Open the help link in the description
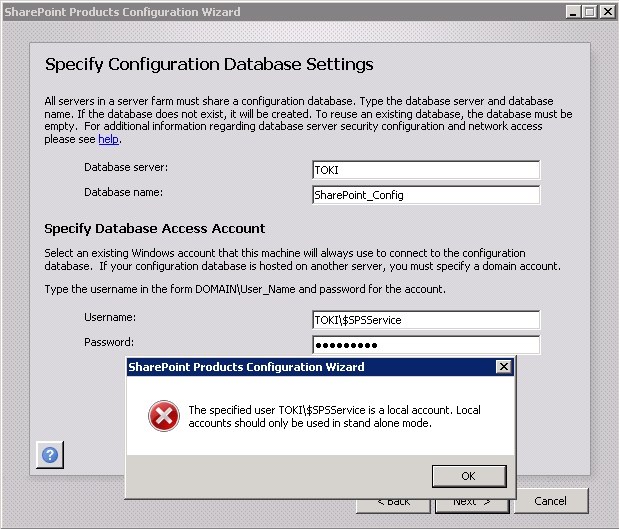 coord(108,140)
